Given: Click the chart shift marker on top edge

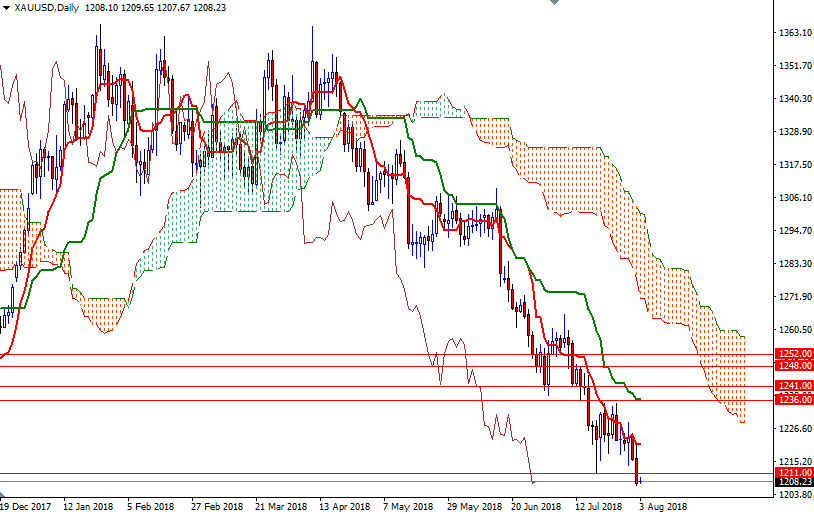Looking at the screenshot, I should (555, 3).
